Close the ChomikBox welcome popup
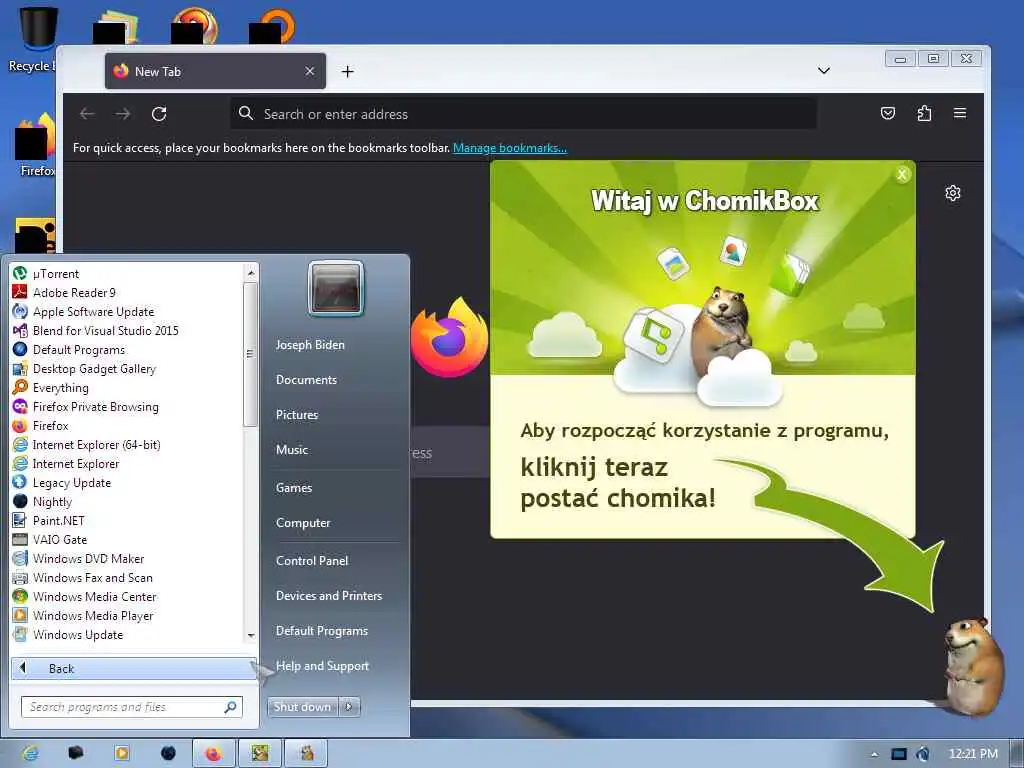Viewport: 1024px width, 768px height. pos(902,174)
